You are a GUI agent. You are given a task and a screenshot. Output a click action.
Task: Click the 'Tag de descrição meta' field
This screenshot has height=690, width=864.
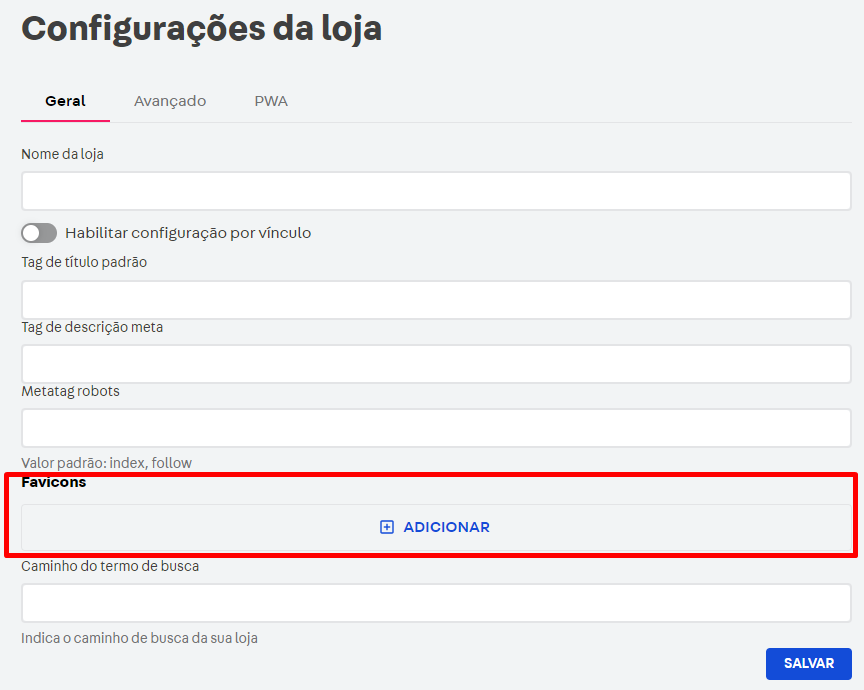[x=435, y=363]
